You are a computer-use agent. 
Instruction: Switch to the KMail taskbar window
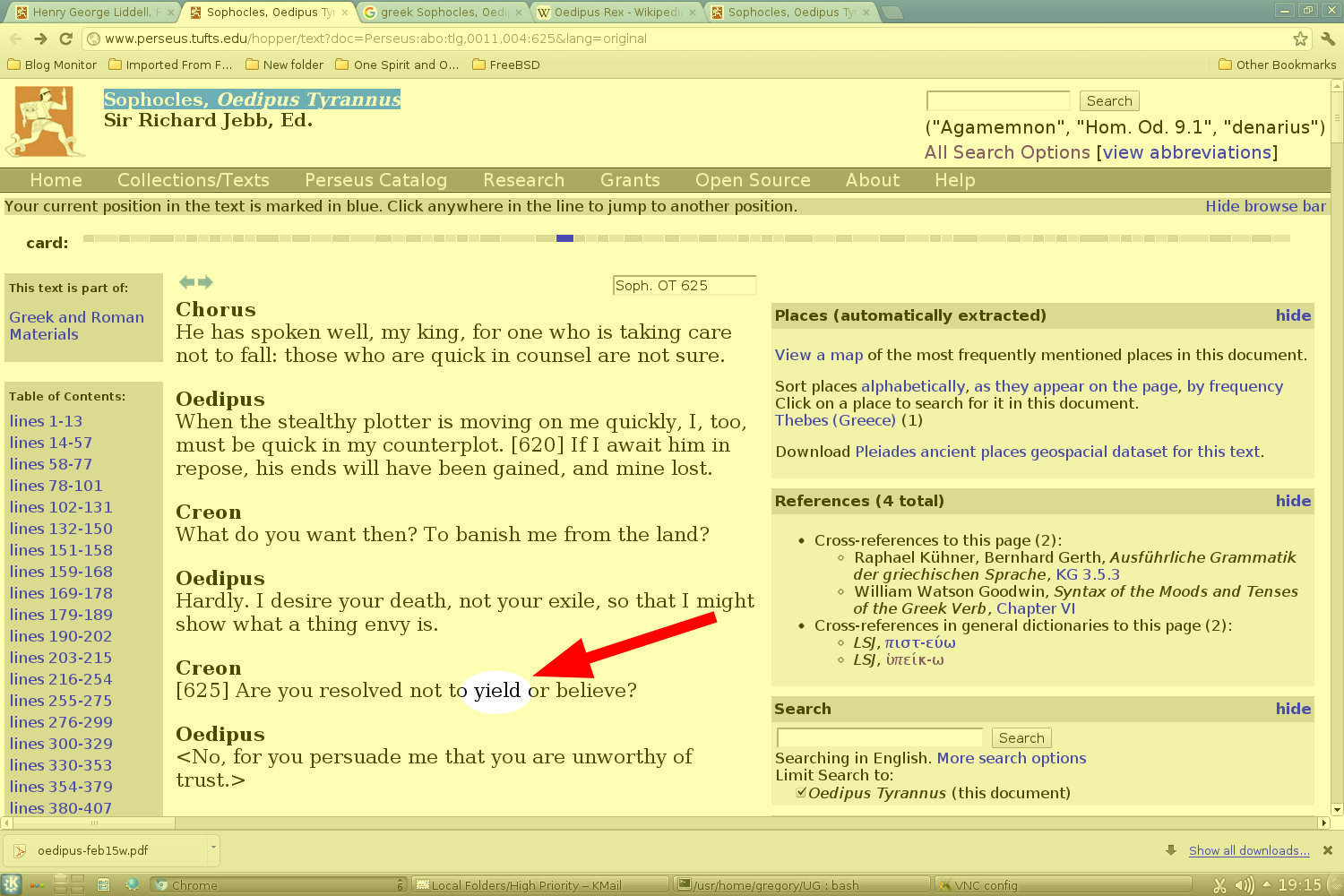click(541, 885)
